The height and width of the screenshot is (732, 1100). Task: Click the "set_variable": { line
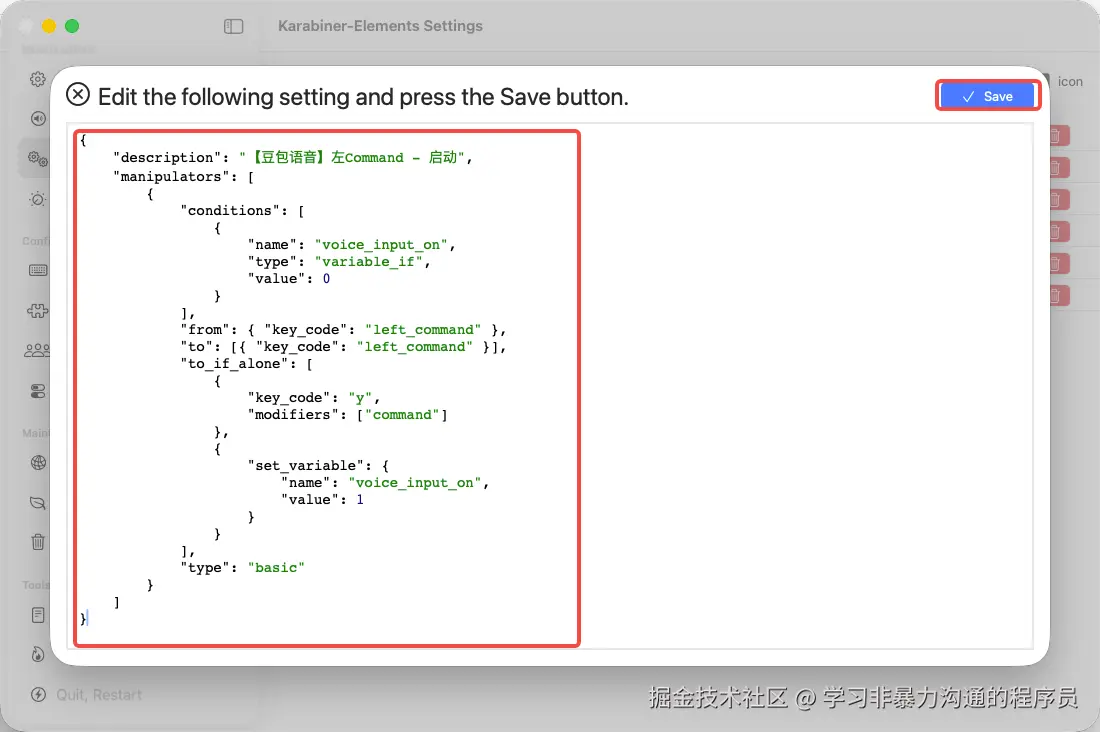(x=318, y=465)
